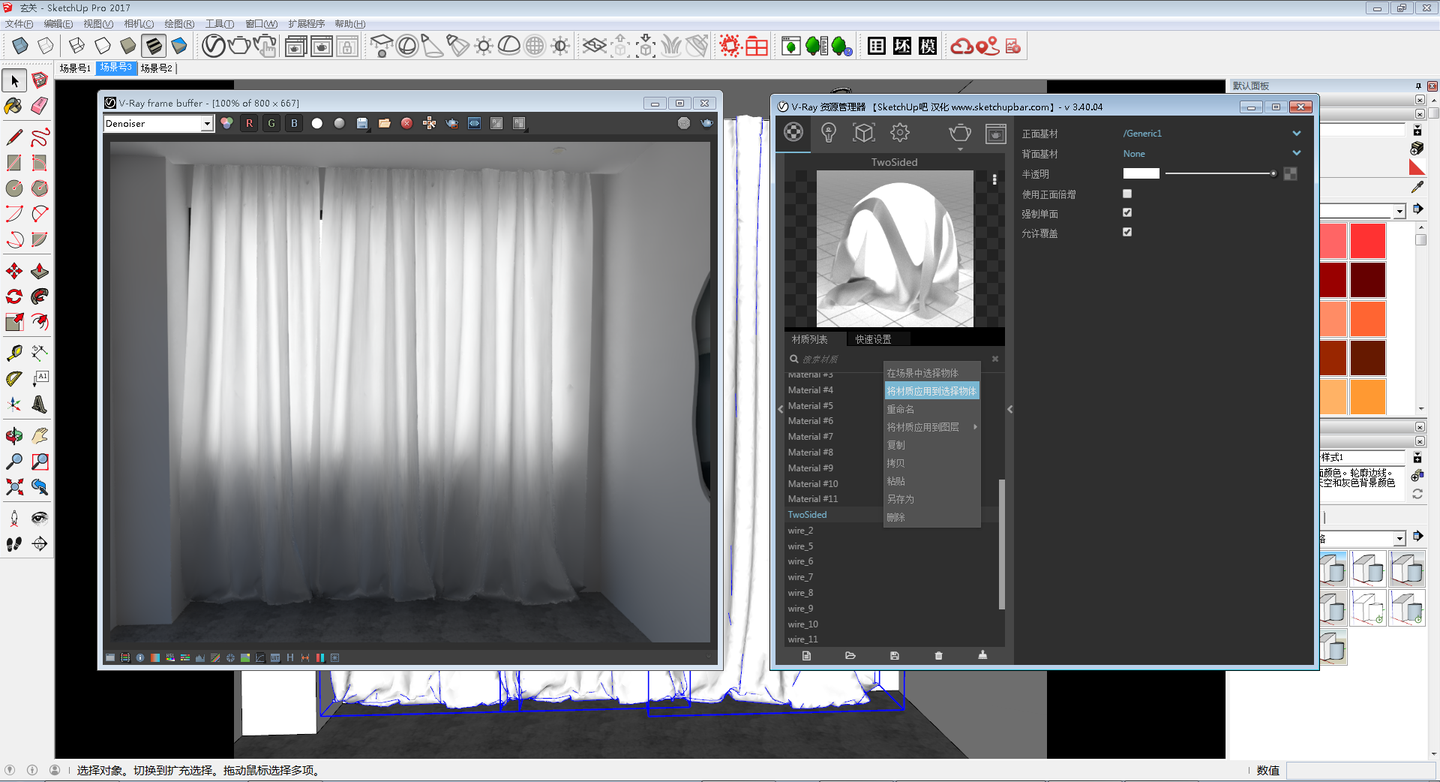Image resolution: width=1440 pixels, height=782 pixels.
Task: Choose 将材质应用到选择物体 from context menu
Action: pos(930,390)
